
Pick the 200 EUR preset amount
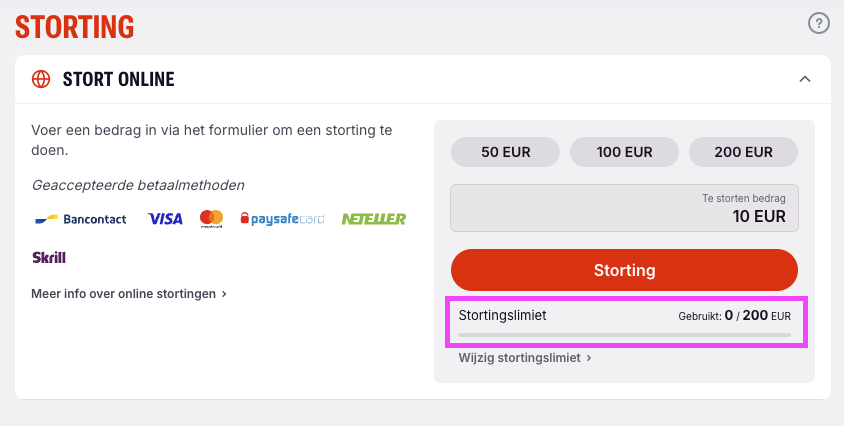coord(743,152)
